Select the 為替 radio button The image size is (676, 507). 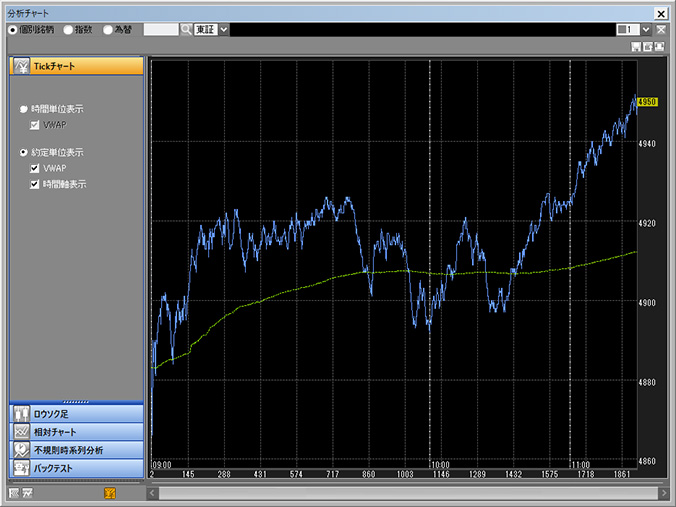(108, 30)
